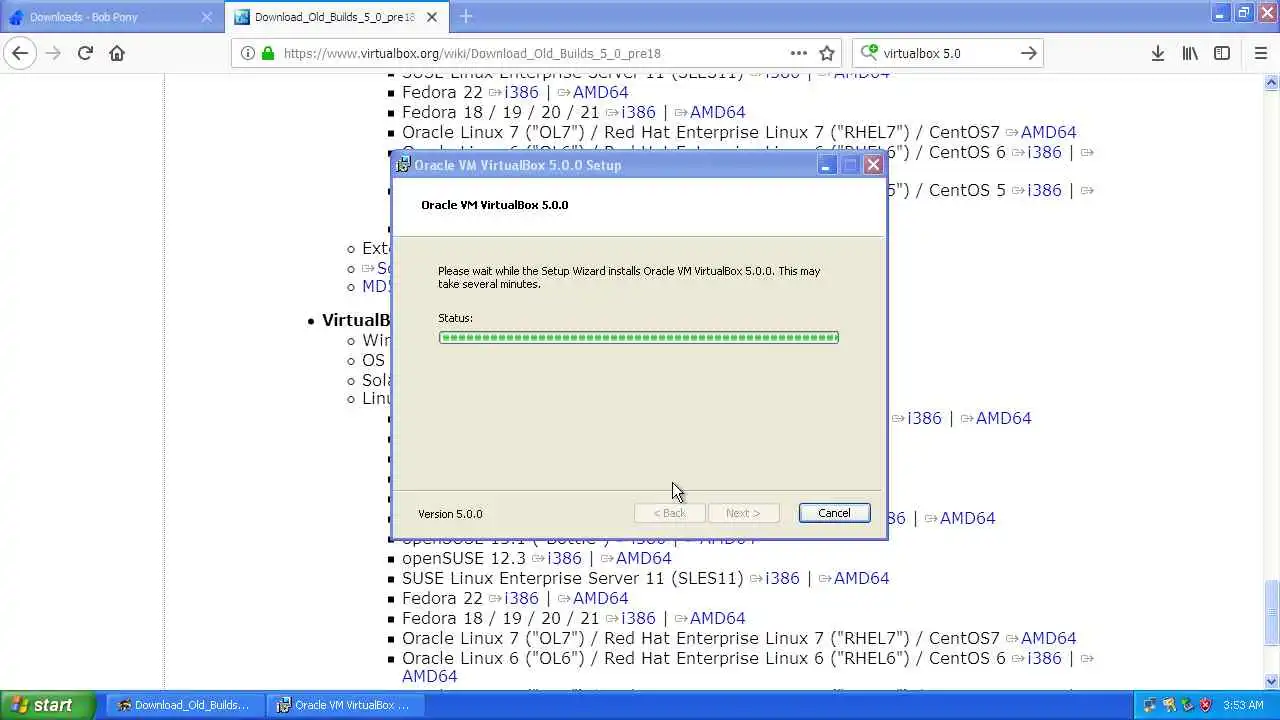
Task: Click the second system tray icon
Action: [1169, 705]
